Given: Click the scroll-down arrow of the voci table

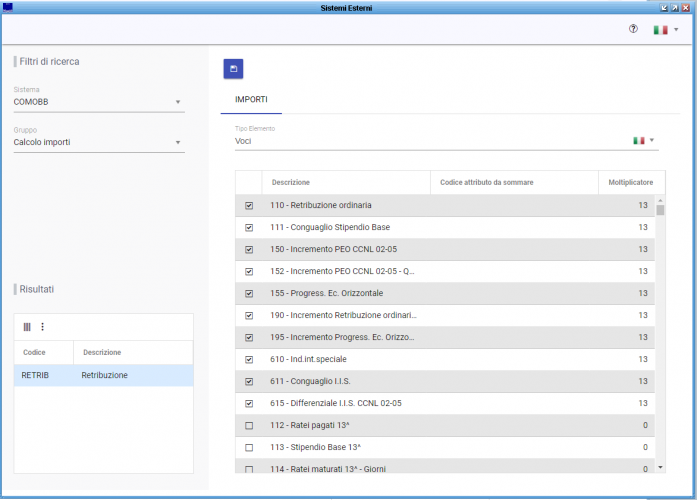Looking at the screenshot, I should tap(660, 467).
